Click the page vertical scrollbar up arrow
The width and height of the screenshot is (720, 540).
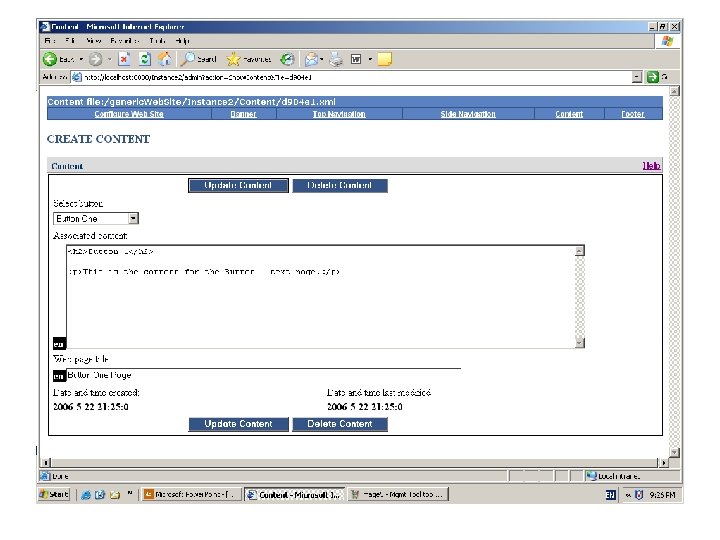click(675, 91)
